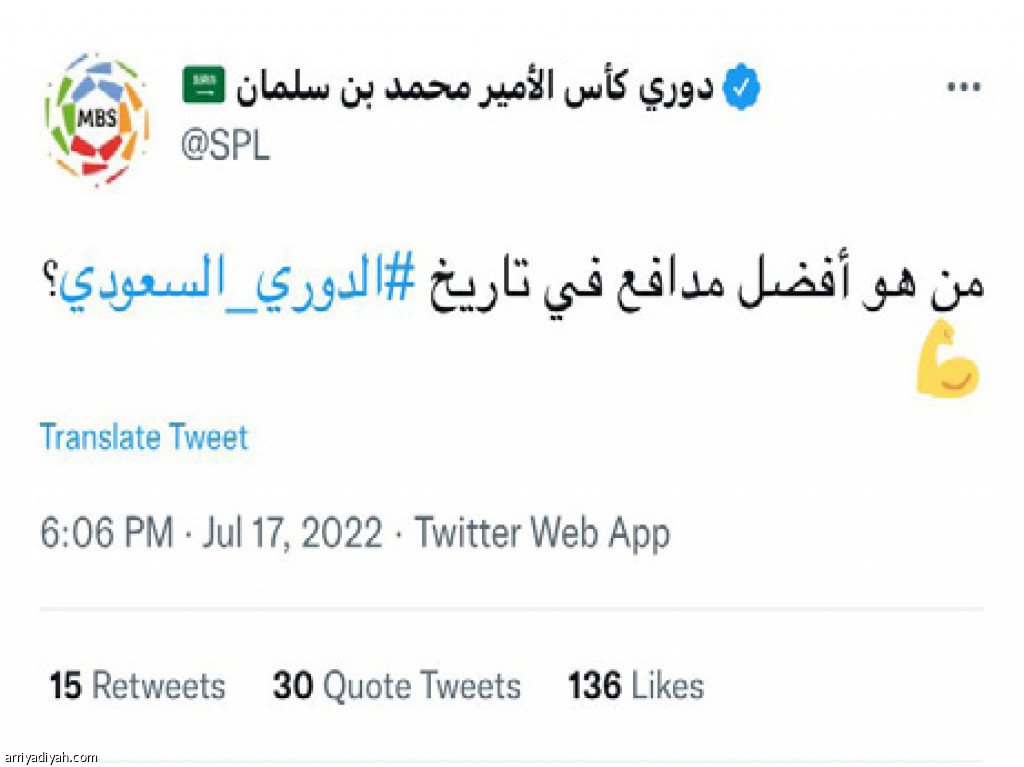The width and height of the screenshot is (1024, 767).
Task: Click the blue verified badge
Action: coord(741,86)
